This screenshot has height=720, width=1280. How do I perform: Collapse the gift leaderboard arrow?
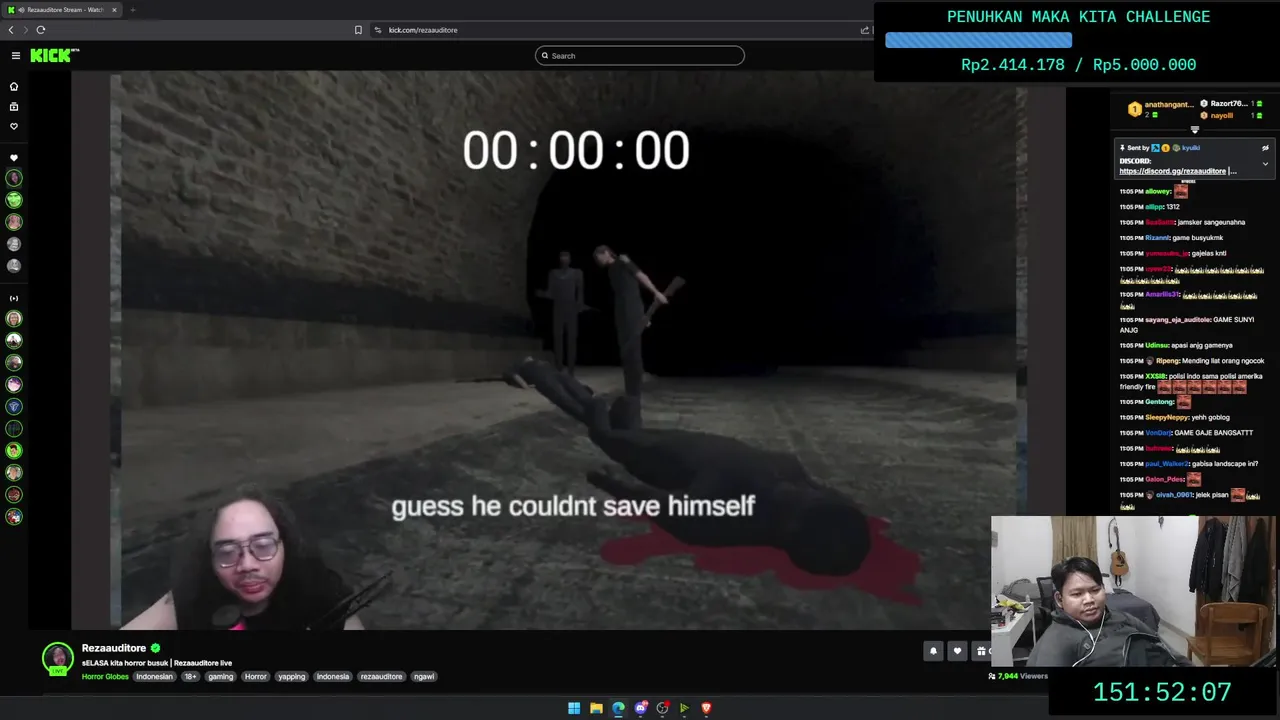click(x=1194, y=129)
